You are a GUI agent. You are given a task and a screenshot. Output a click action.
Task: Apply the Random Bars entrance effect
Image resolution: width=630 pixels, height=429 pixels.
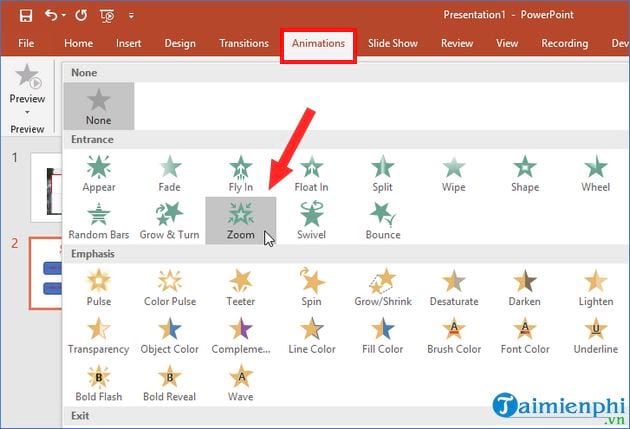click(99, 221)
